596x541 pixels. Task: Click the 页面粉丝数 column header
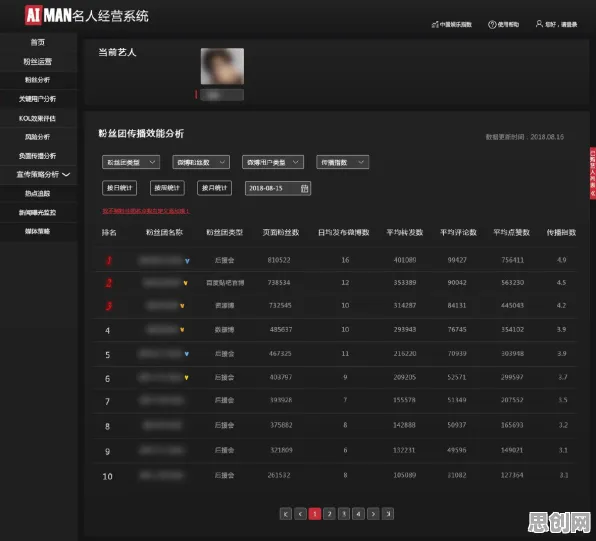click(x=281, y=232)
